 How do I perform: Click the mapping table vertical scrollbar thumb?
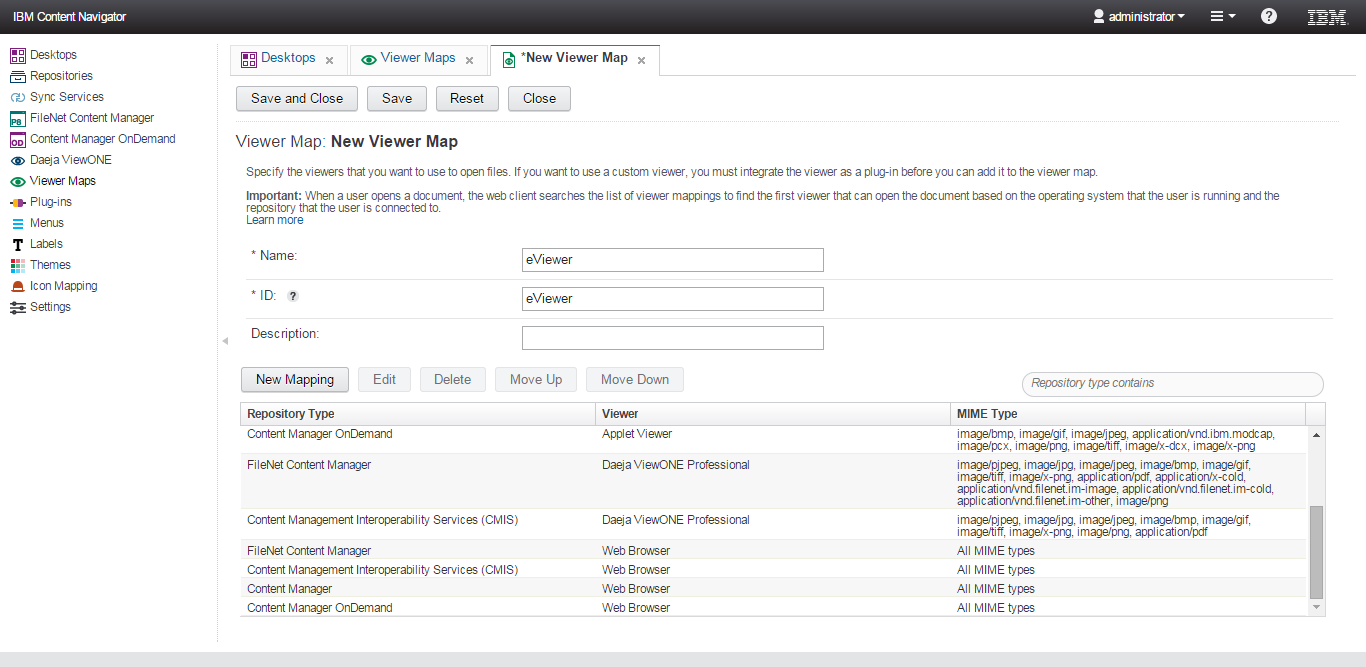(1316, 550)
